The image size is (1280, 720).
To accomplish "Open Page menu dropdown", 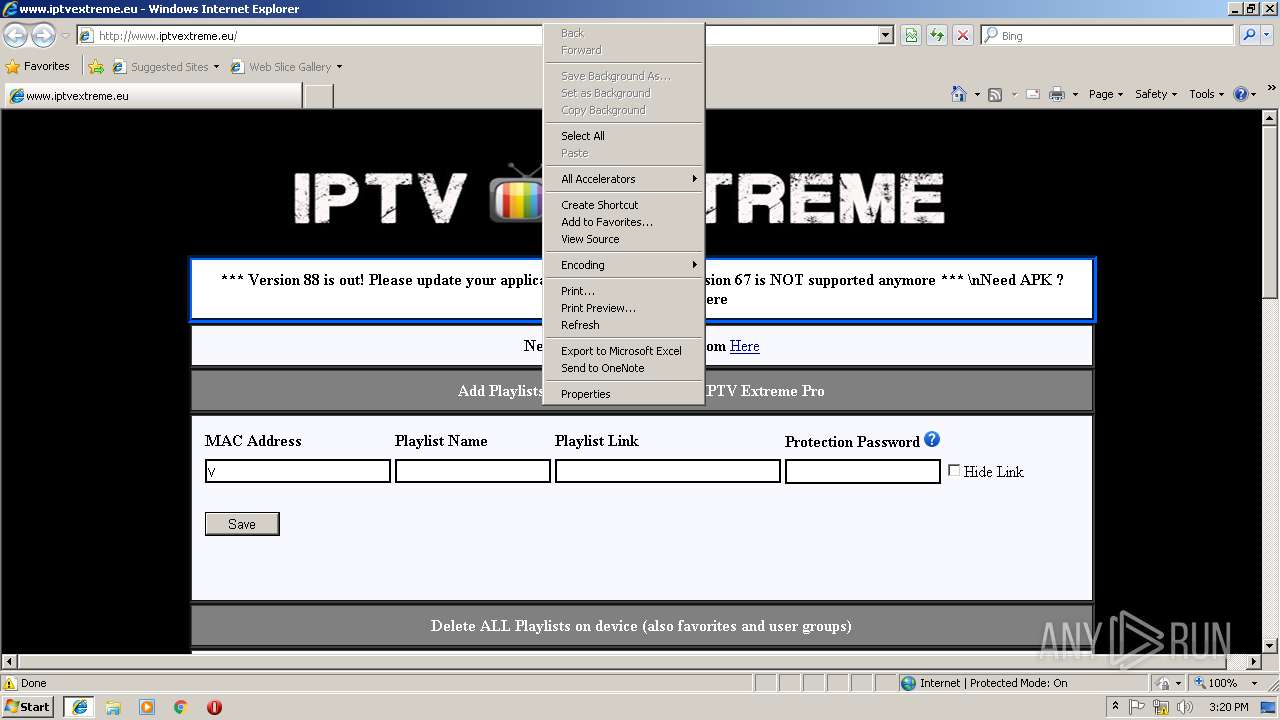I will tap(1106, 94).
